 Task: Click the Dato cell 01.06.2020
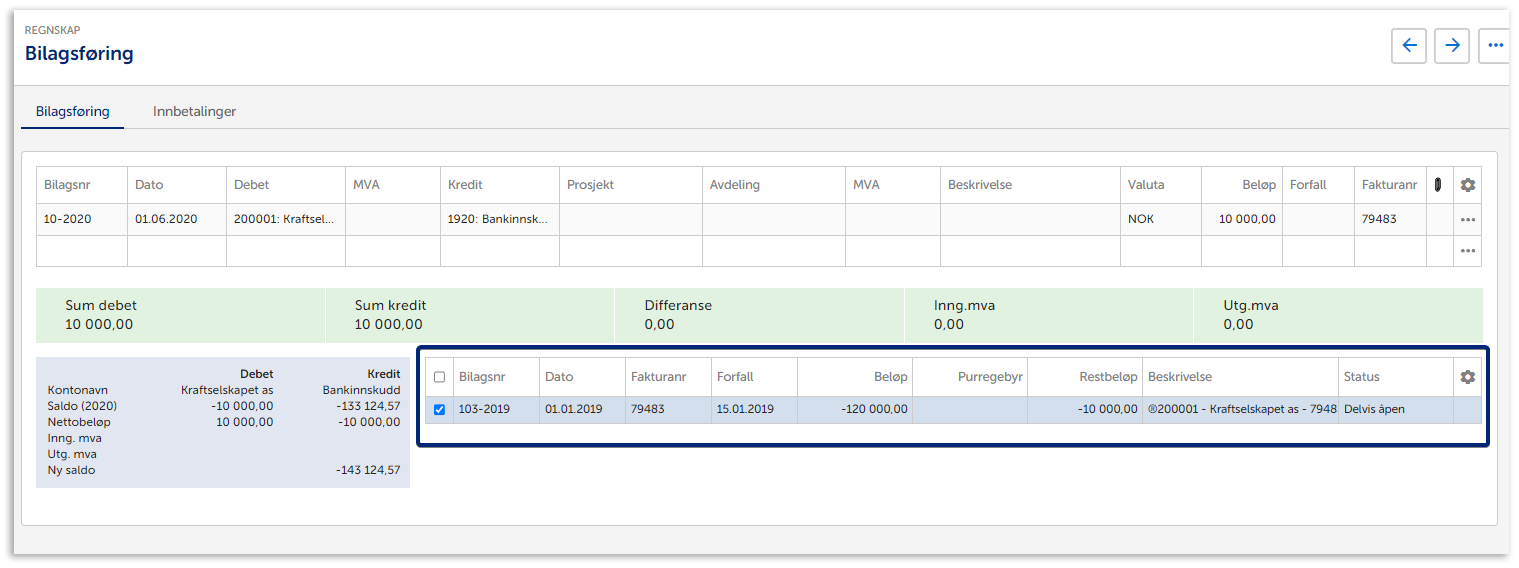click(176, 219)
